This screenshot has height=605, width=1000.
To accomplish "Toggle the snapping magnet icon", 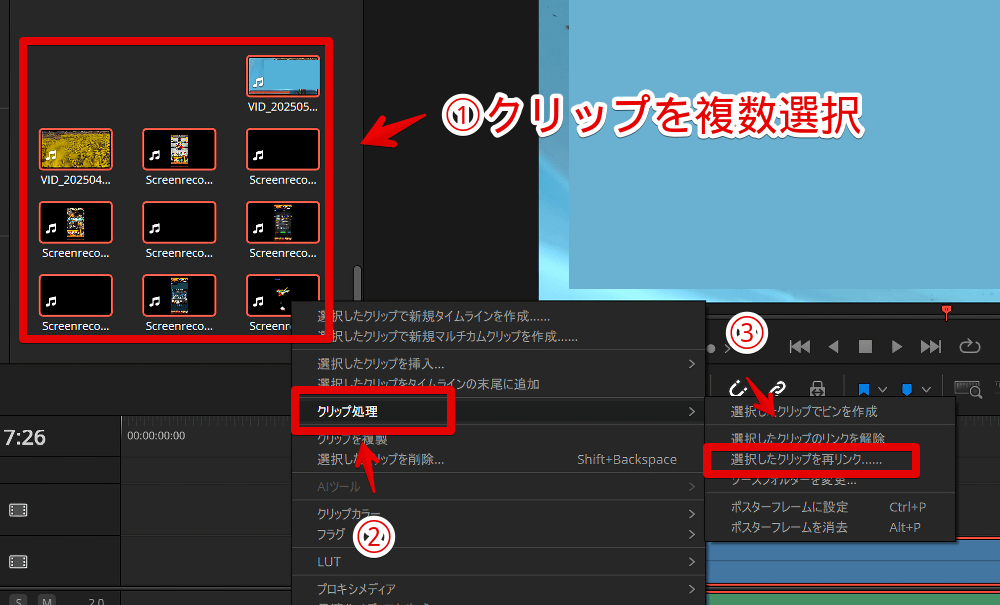I will click(738, 388).
